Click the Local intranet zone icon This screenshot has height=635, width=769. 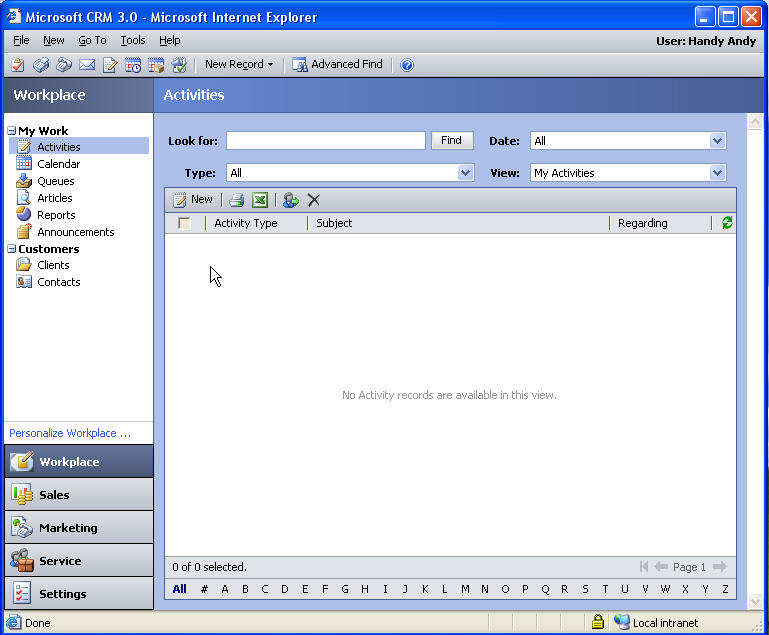[x=622, y=622]
